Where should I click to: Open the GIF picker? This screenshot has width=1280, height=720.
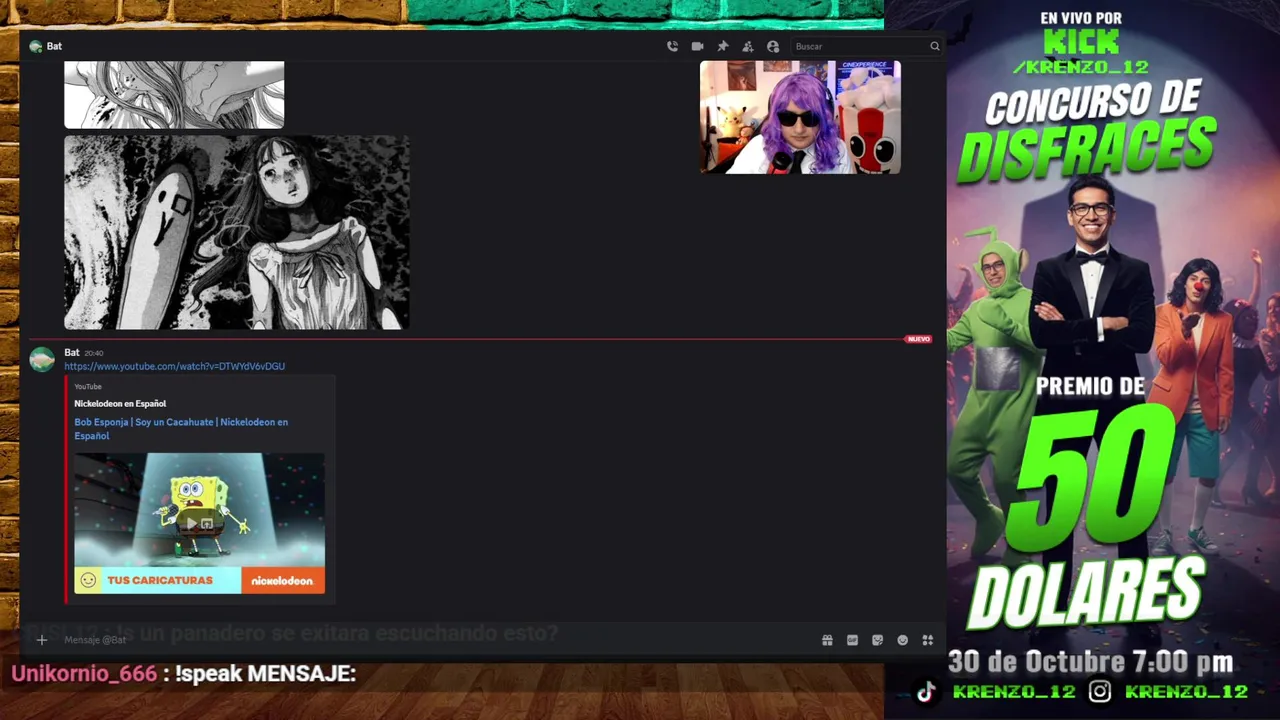852,640
